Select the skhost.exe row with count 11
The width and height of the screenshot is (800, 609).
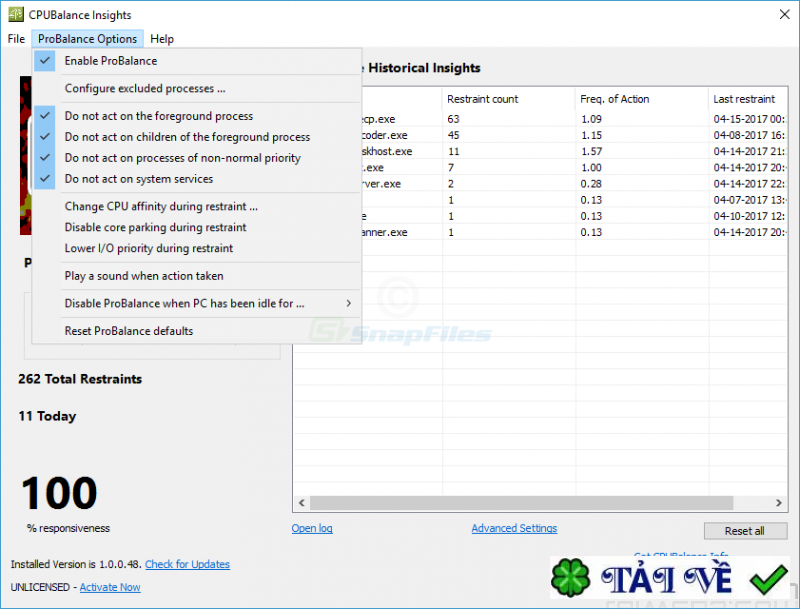tap(541, 151)
